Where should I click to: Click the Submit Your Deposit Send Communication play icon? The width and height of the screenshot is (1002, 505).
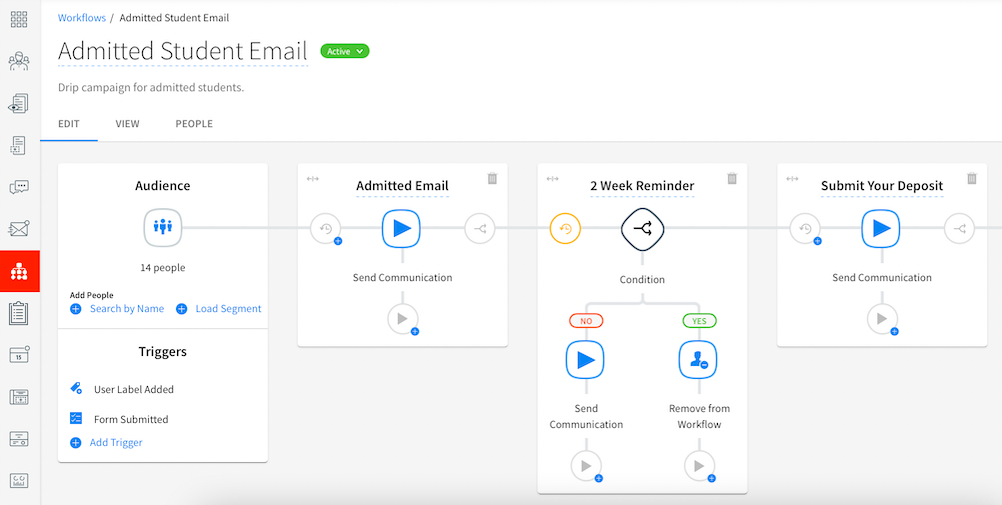pos(881,228)
